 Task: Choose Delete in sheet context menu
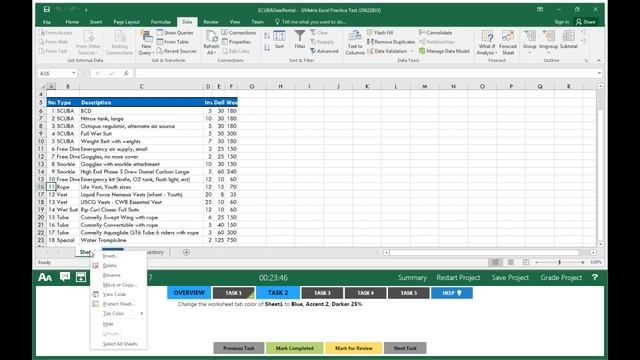[x=118, y=265]
